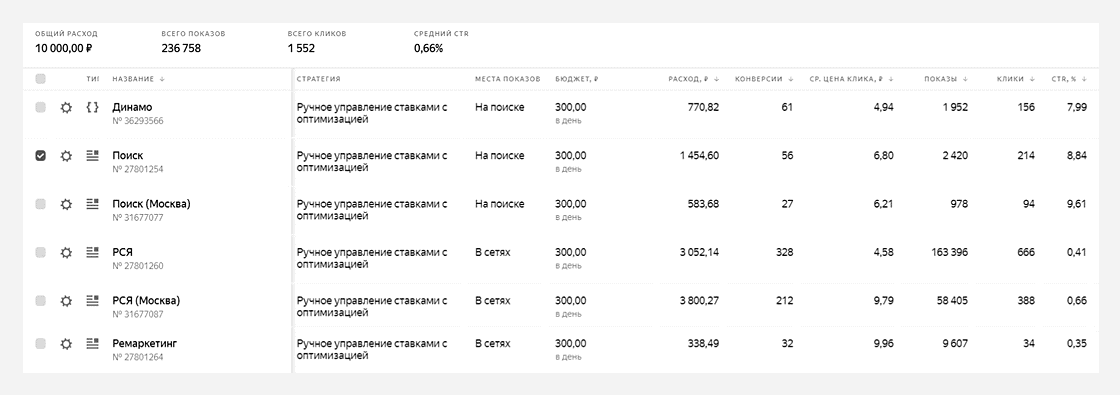Sort by CTR, % column header
This screenshot has width=1120, height=395.
(x=1069, y=79)
